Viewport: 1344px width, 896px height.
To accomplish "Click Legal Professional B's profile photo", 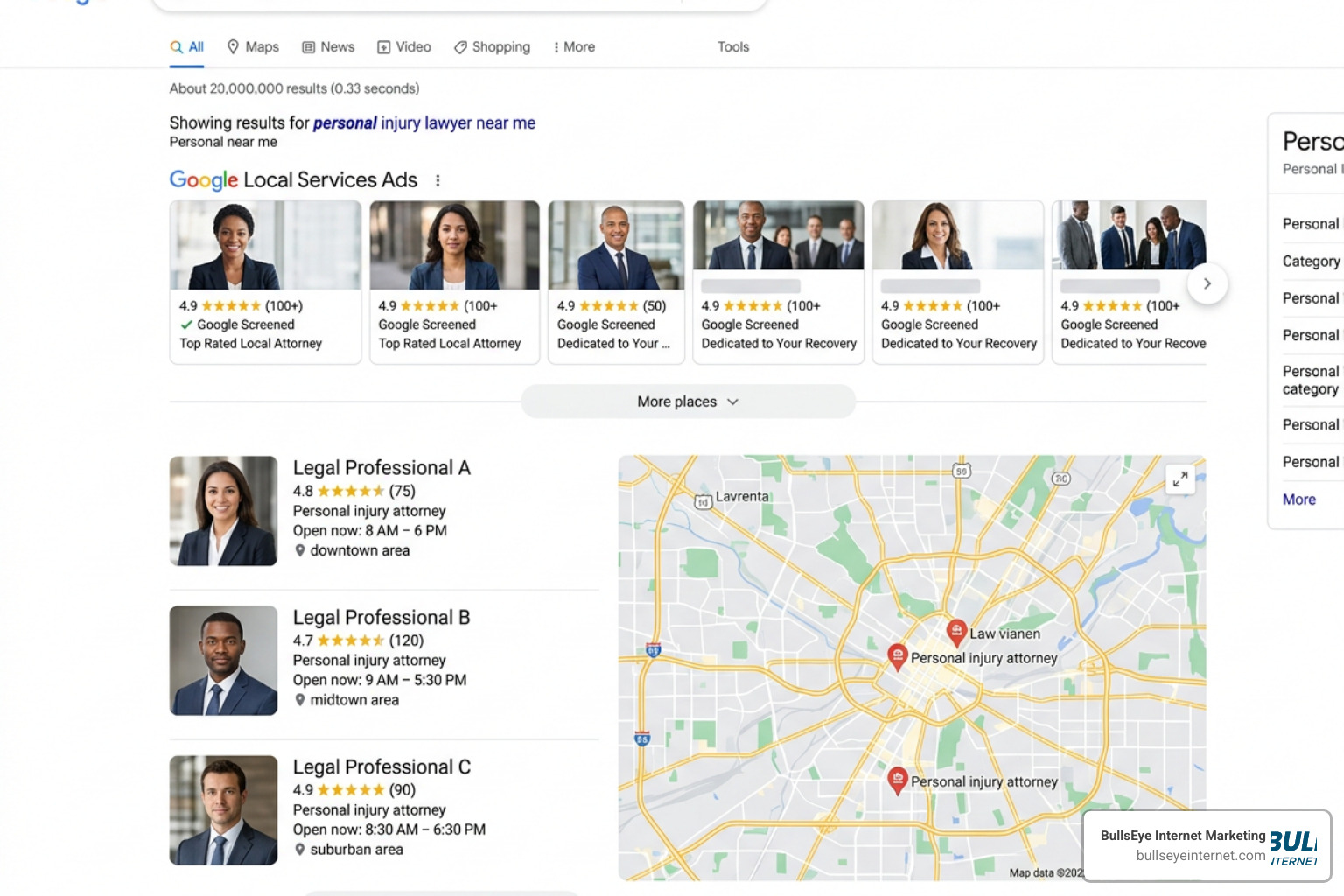I will pyautogui.click(x=223, y=661).
